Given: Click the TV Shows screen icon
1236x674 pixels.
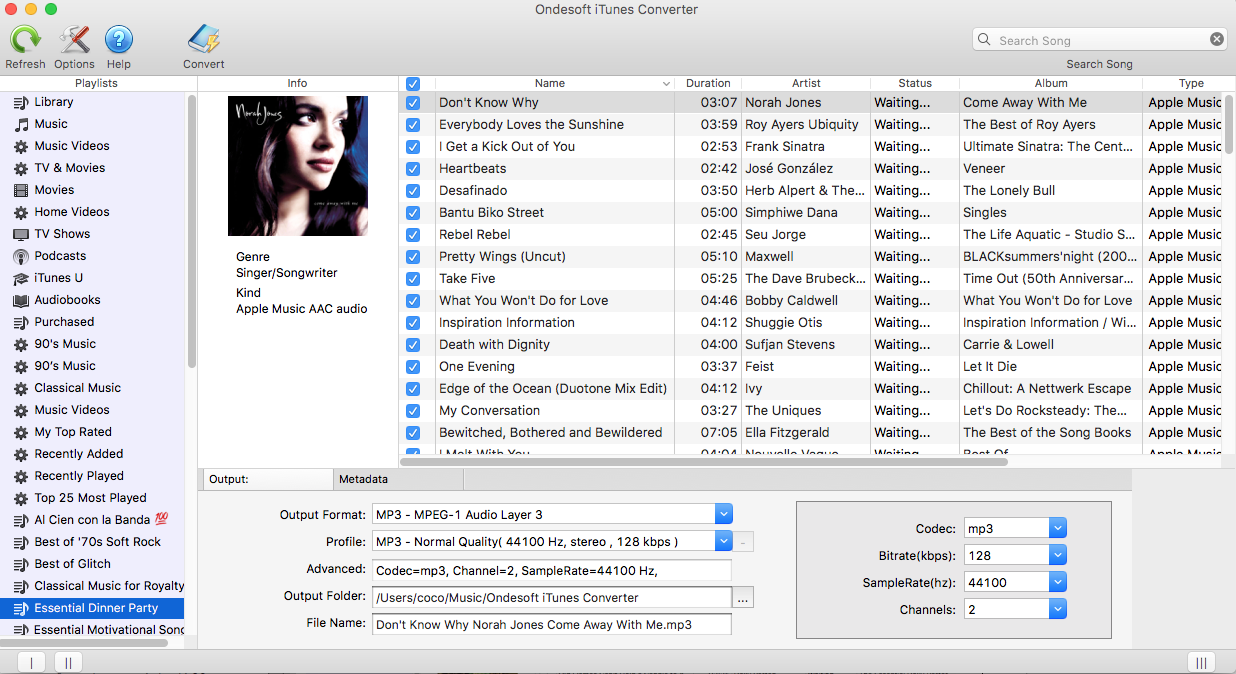Looking at the screenshot, I should click(21, 234).
